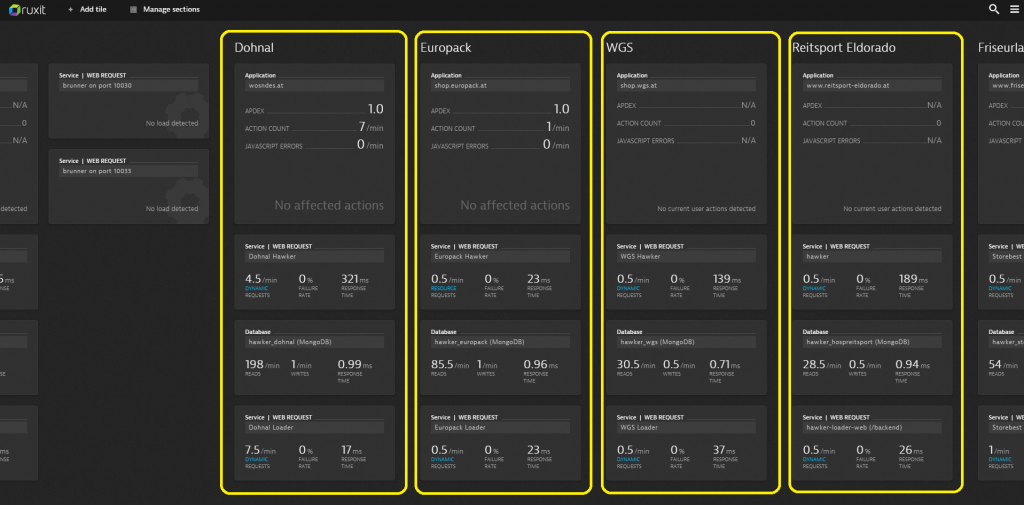Click the 28.5 /min reads value
Screen dimensions: 1024x505
822,365
